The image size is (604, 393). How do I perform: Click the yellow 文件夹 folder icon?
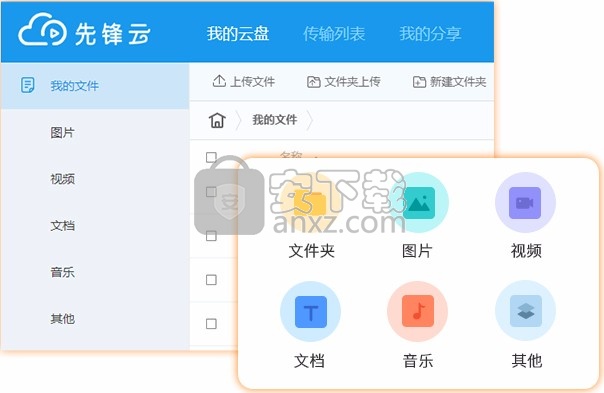[310, 203]
